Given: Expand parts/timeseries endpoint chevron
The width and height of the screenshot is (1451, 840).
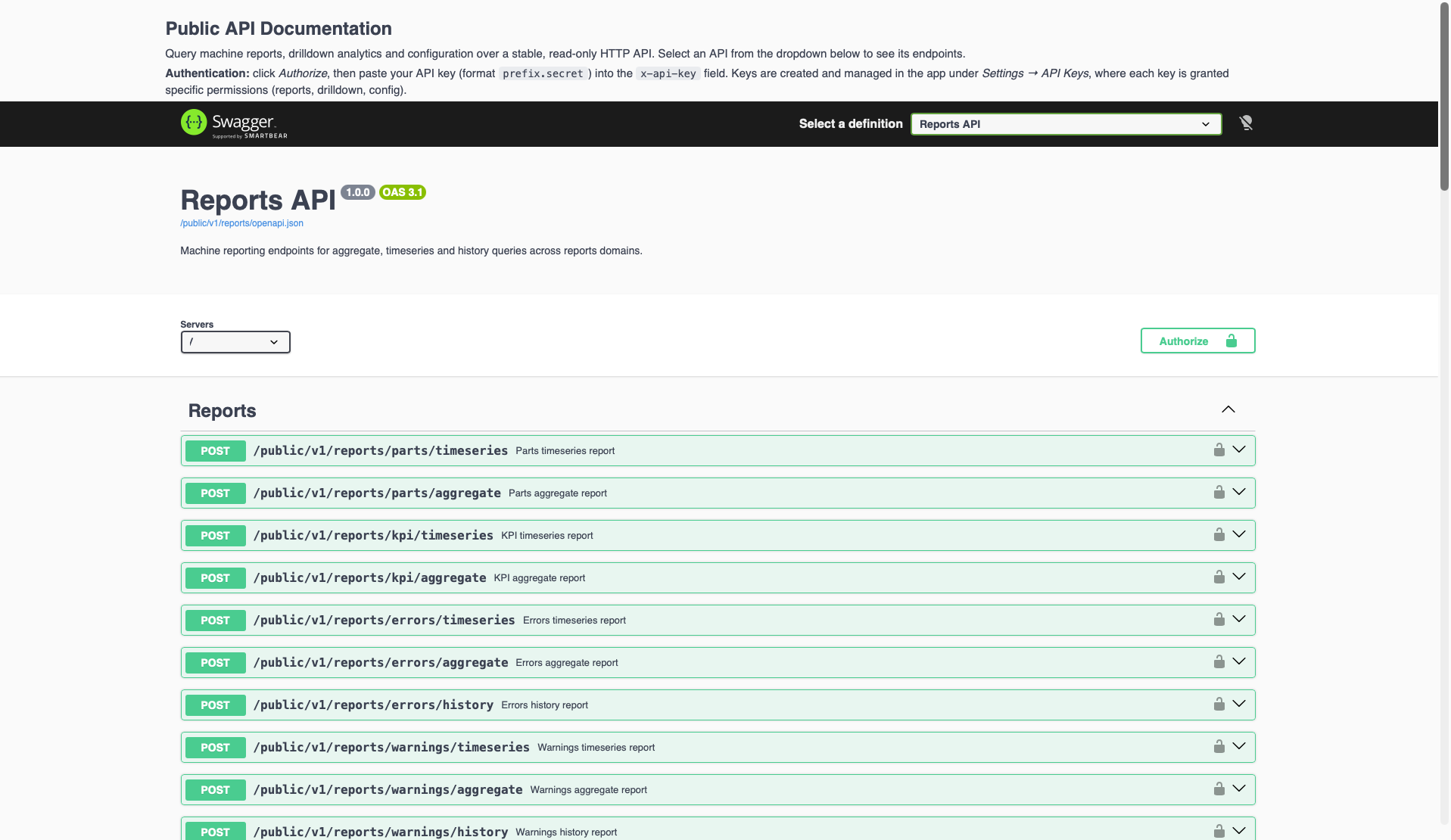Looking at the screenshot, I should [x=1238, y=450].
